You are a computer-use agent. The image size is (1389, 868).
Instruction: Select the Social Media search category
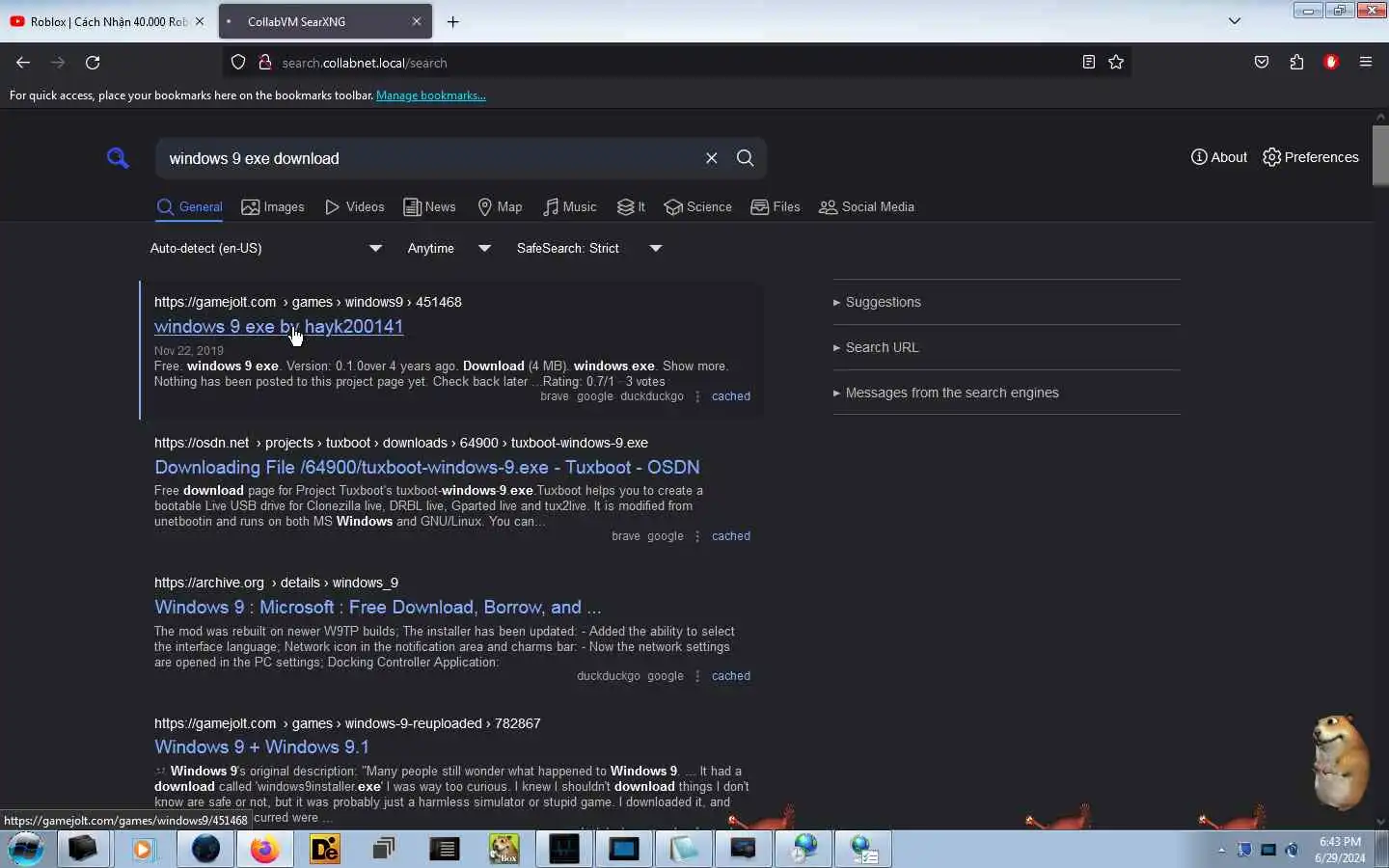coord(866,207)
